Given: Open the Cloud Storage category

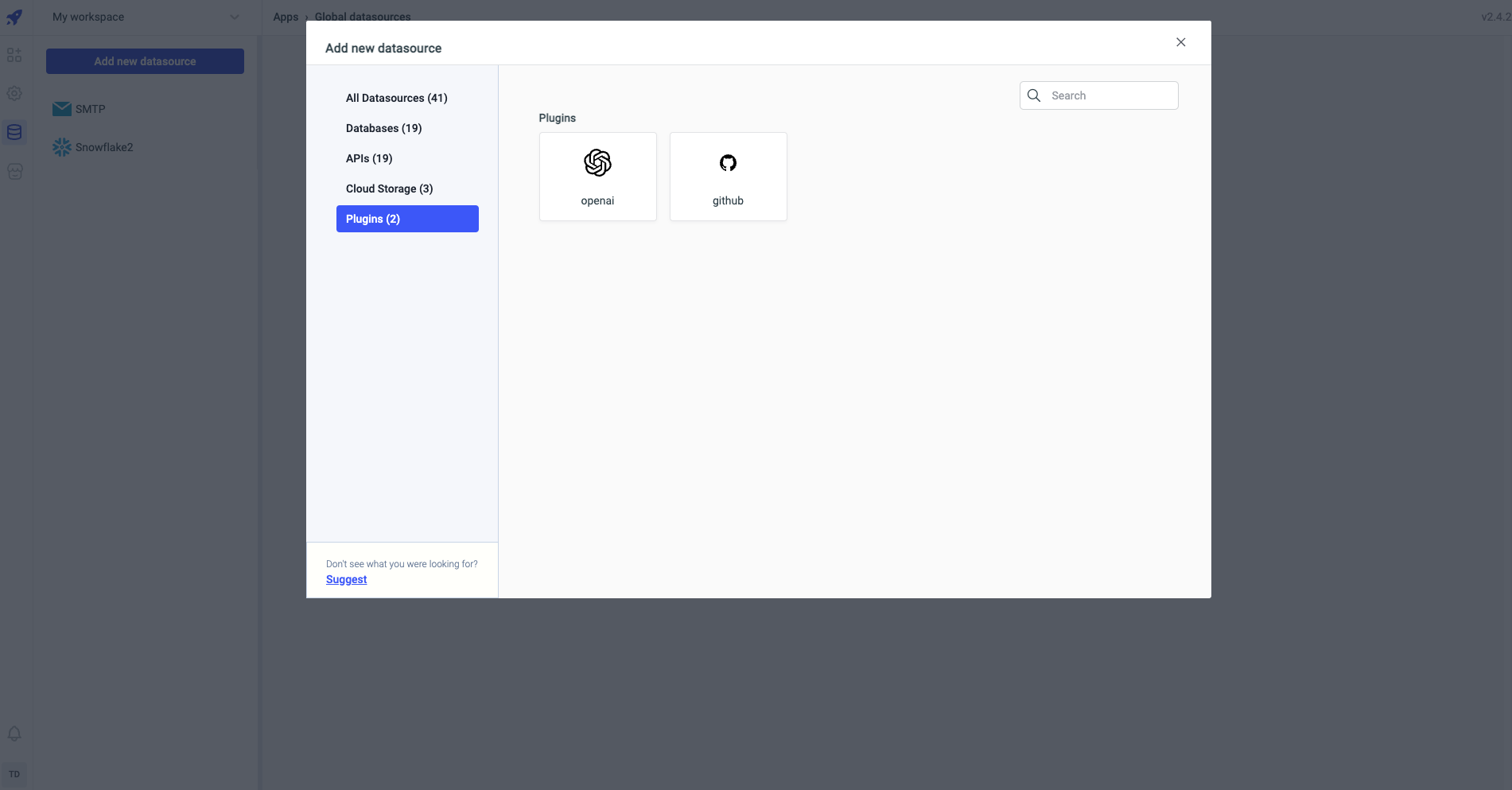Looking at the screenshot, I should [x=389, y=189].
